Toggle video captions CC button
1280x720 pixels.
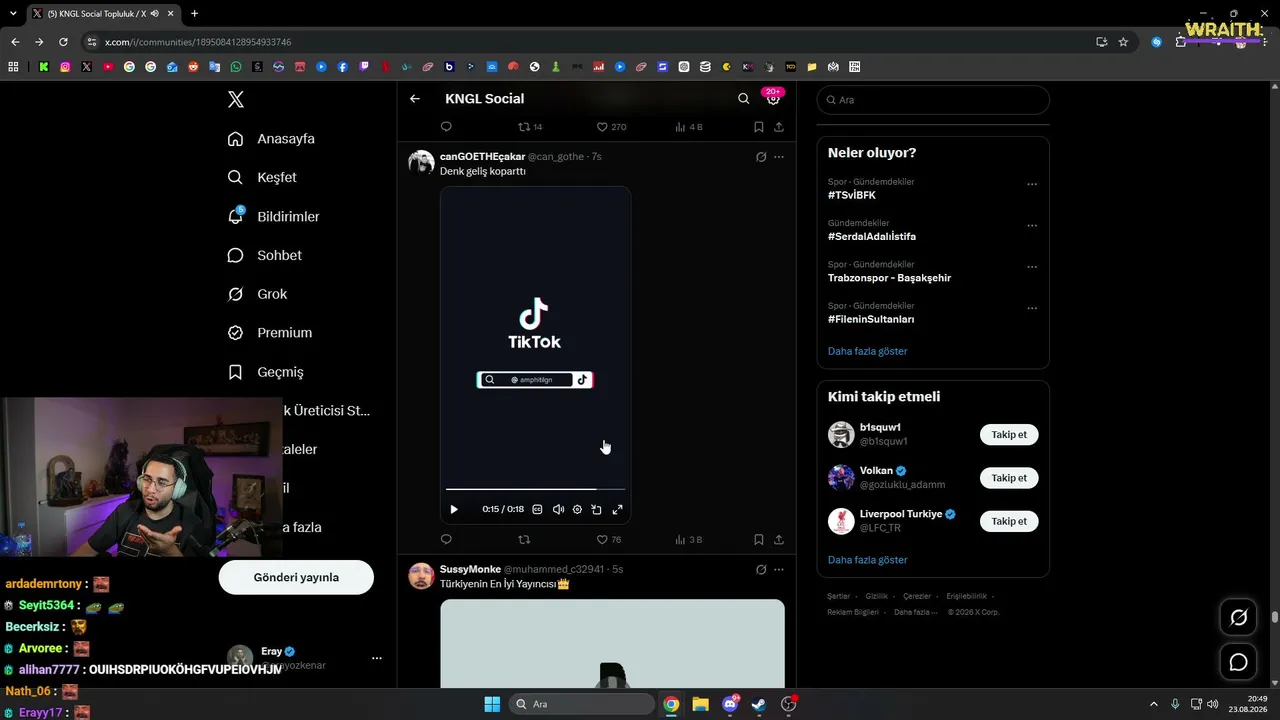(537, 509)
